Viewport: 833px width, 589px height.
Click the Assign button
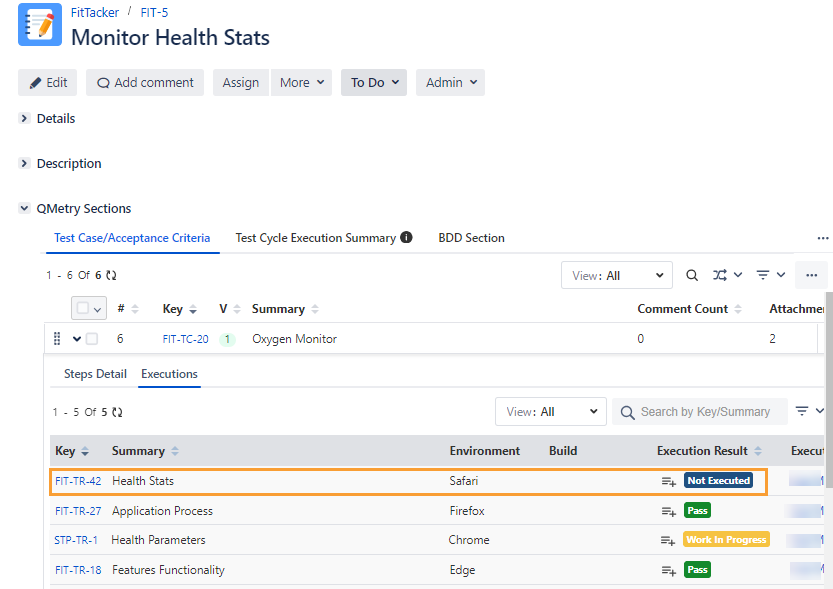(x=241, y=82)
